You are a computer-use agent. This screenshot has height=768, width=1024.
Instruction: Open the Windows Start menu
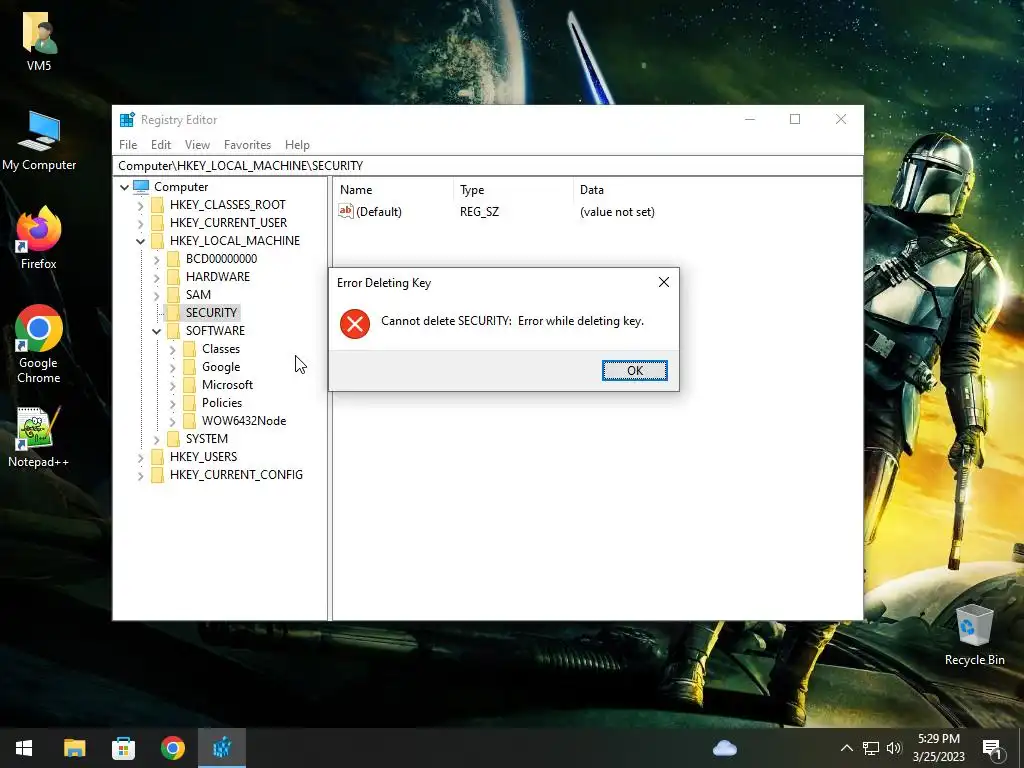click(24, 748)
